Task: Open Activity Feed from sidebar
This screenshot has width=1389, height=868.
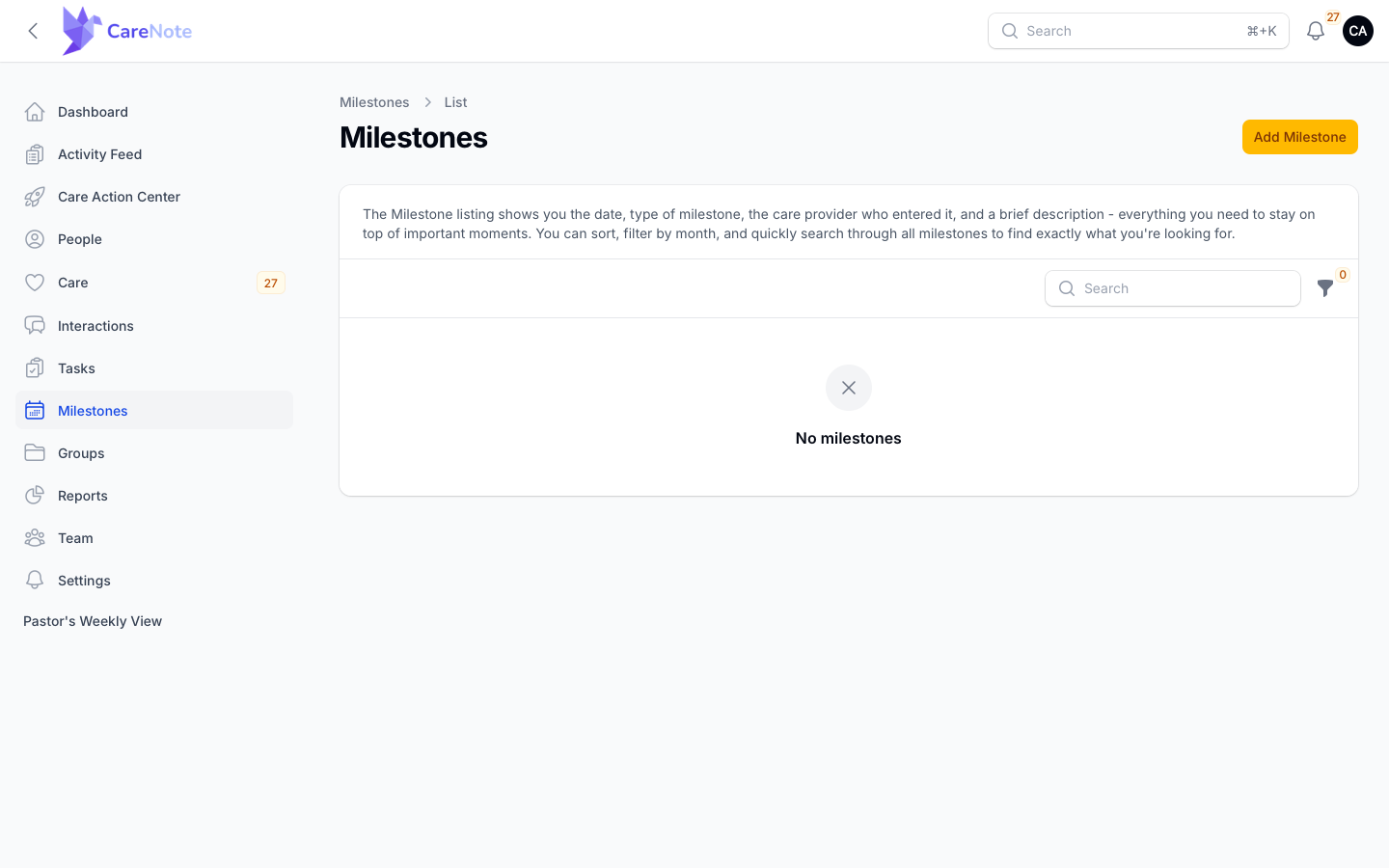Action: (x=154, y=154)
